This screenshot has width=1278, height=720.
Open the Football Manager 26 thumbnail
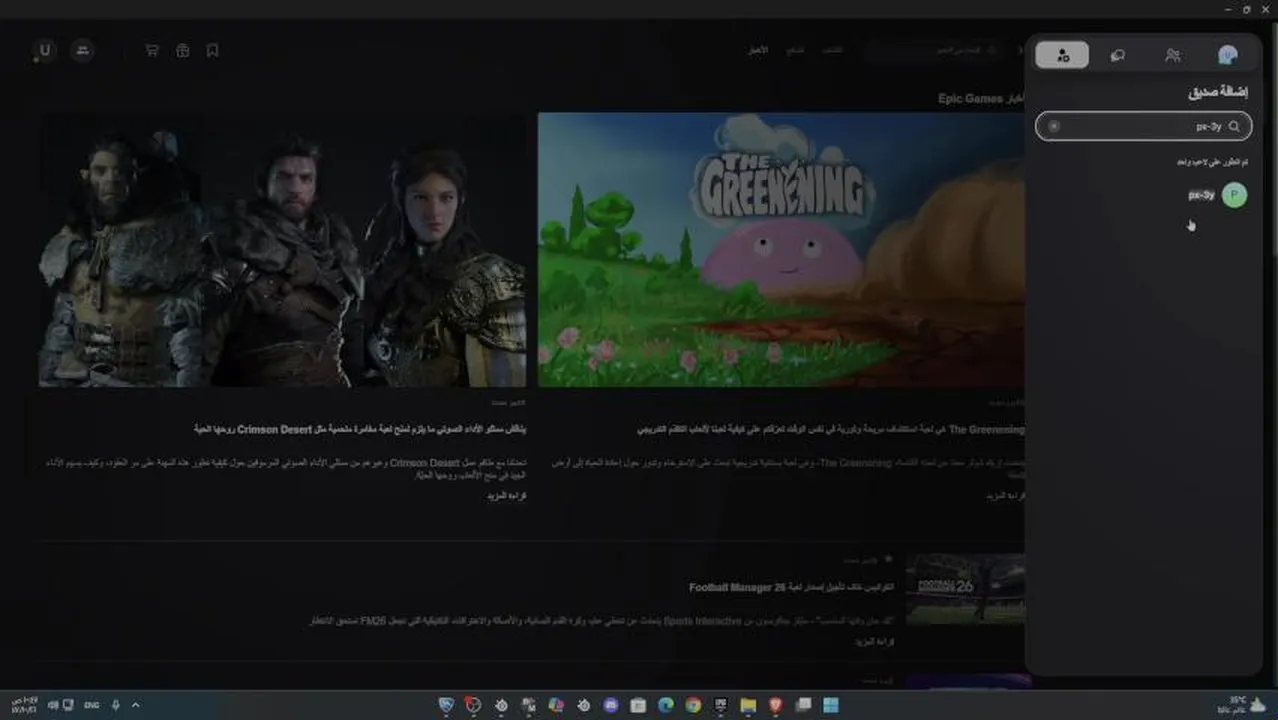965,589
